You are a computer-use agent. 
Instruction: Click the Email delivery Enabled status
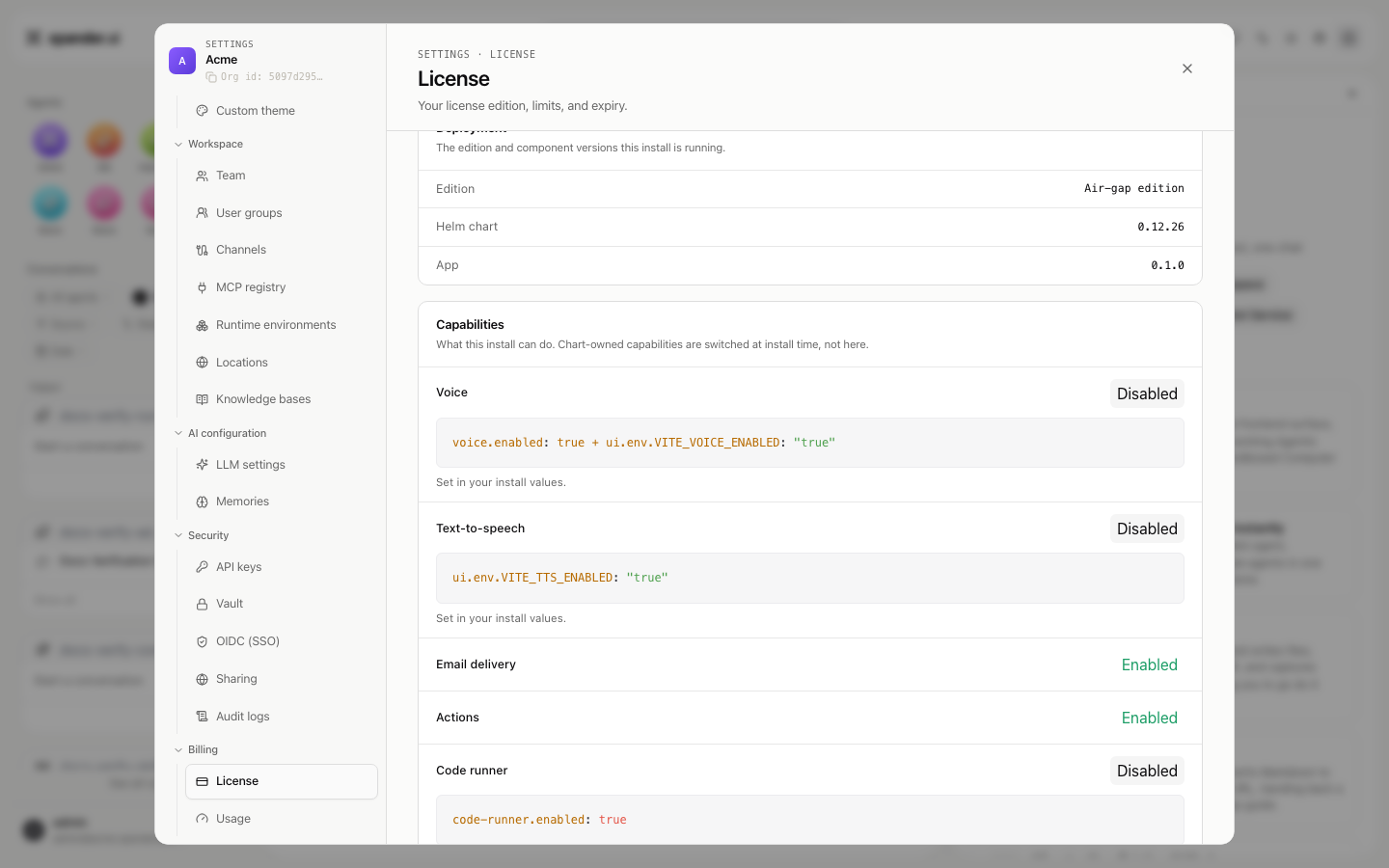tap(1150, 665)
